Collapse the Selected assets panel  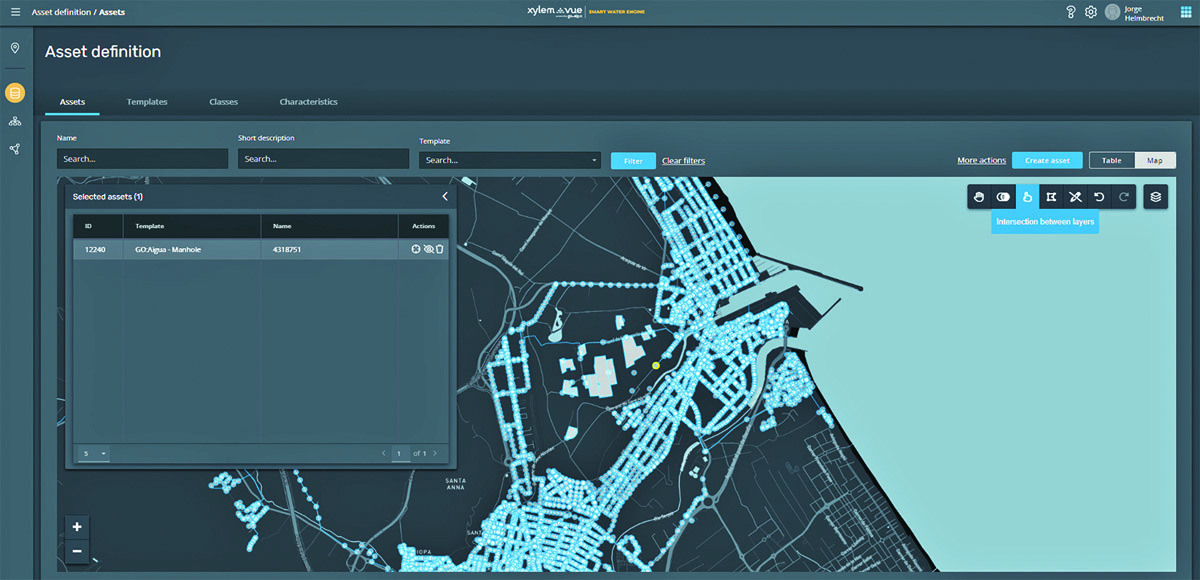point(445,197)
